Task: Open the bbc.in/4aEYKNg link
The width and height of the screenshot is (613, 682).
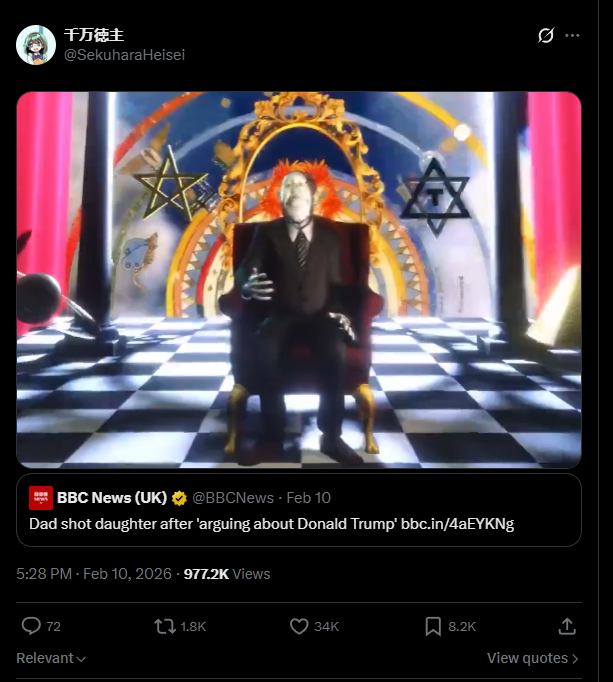Action: tap(458, 523)
